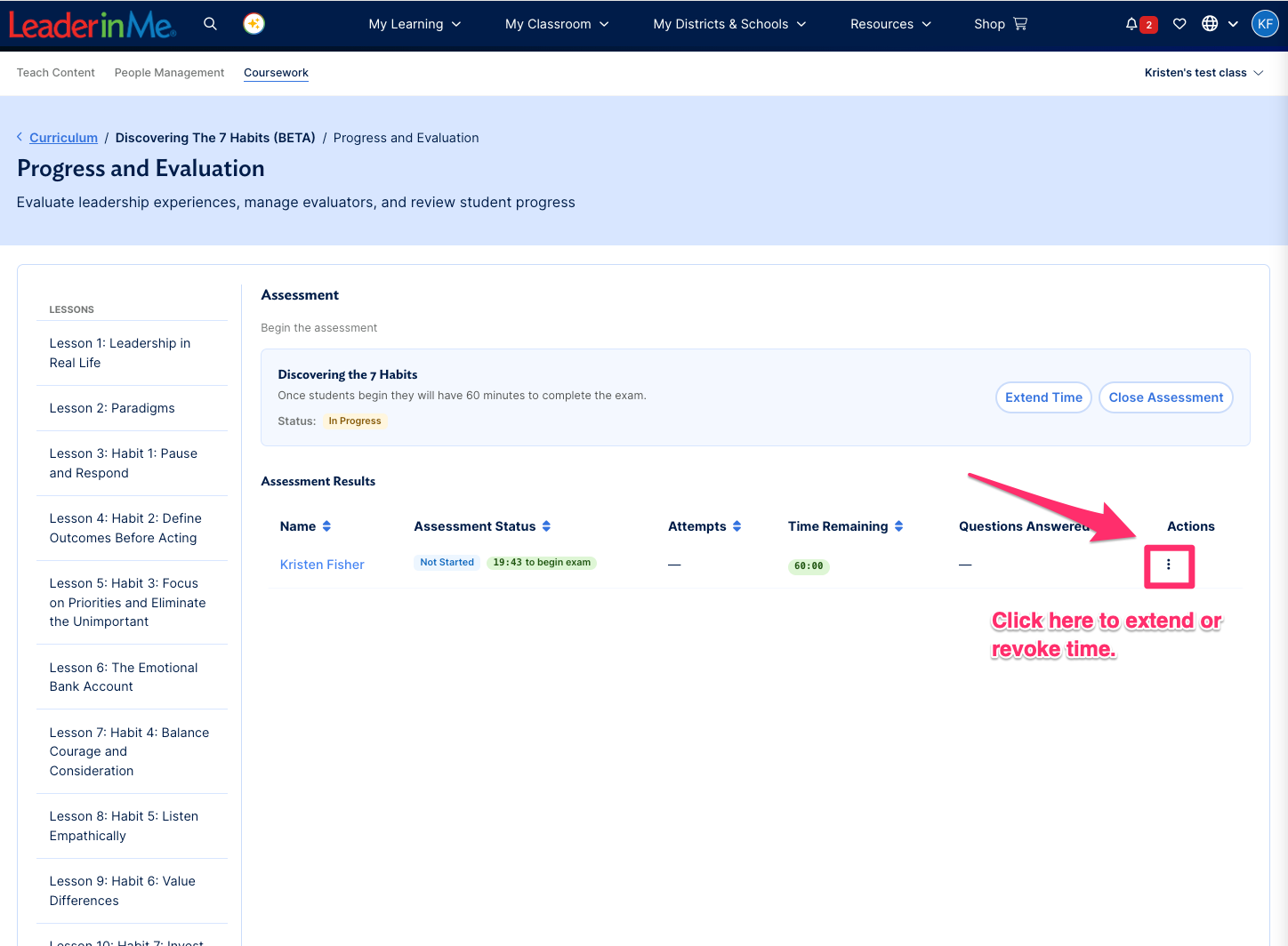Select Lesson 3: Habit 1 Pause and Respond
Image resolution: width=1288 pixels, height=946 pixels.
132,463
